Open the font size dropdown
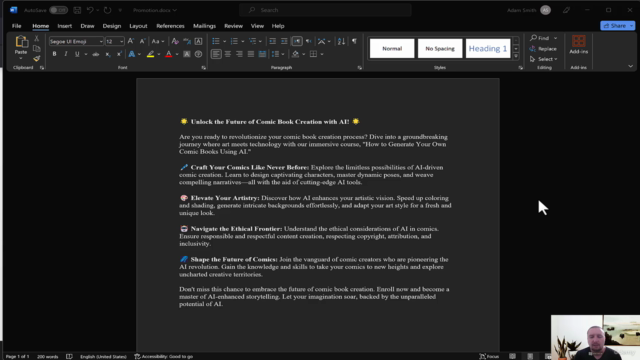The width and height of the screenshot is (640, 360). (122, 41)
